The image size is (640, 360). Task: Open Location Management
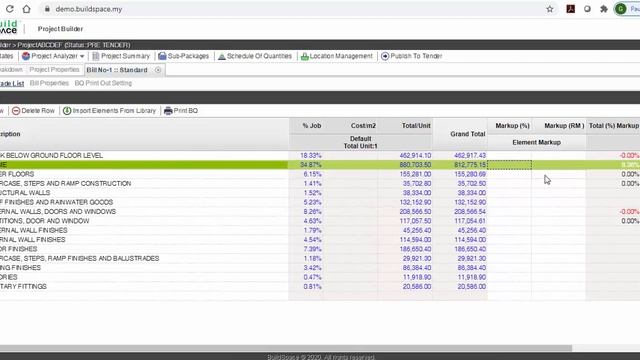click(x=341, y=56)
